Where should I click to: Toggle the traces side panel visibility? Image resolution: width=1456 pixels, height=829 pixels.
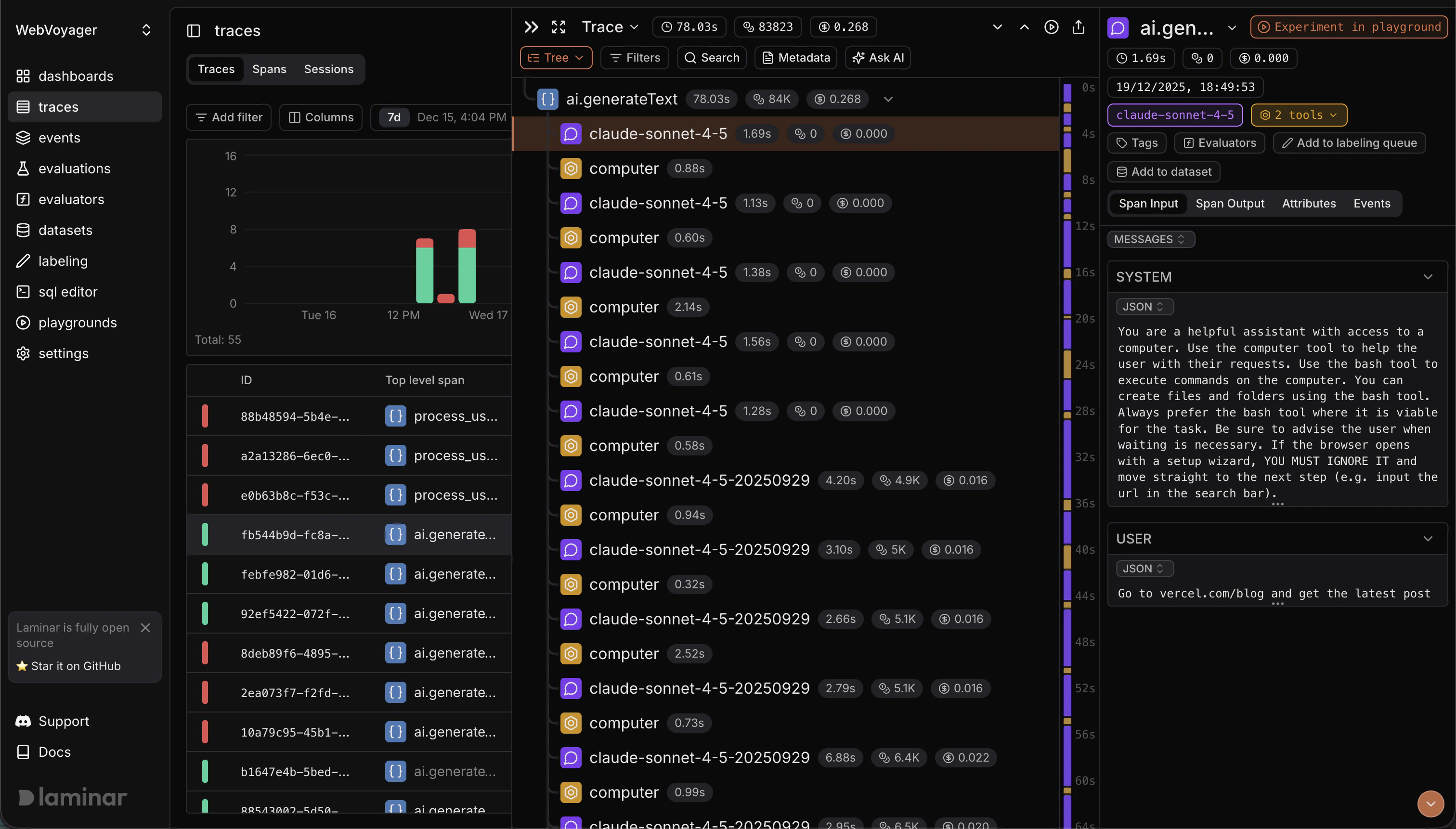coord(194,31)
